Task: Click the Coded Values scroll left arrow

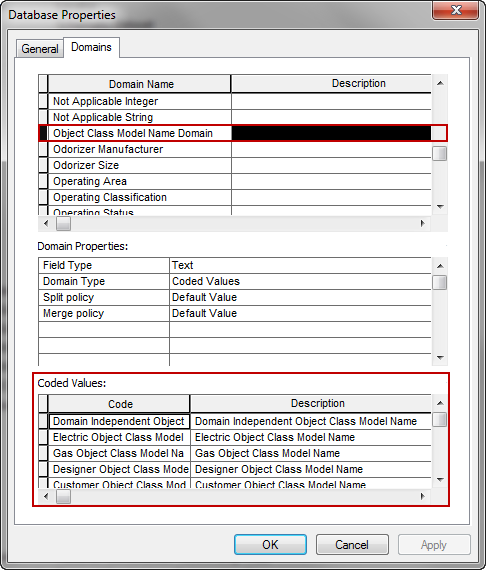Action: 46,496
